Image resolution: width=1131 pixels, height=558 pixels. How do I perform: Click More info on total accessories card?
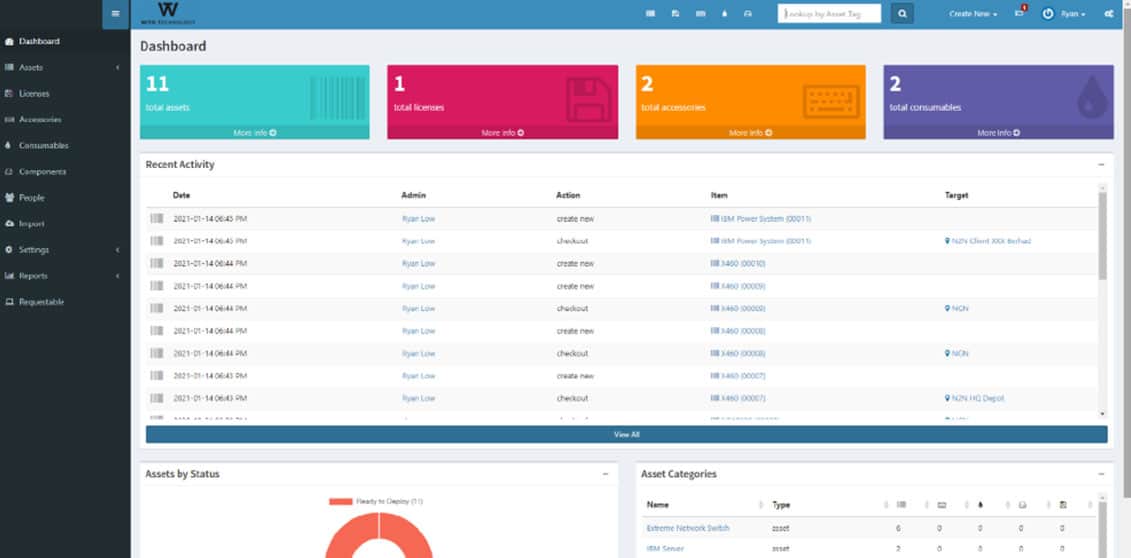tap(751, 133)
